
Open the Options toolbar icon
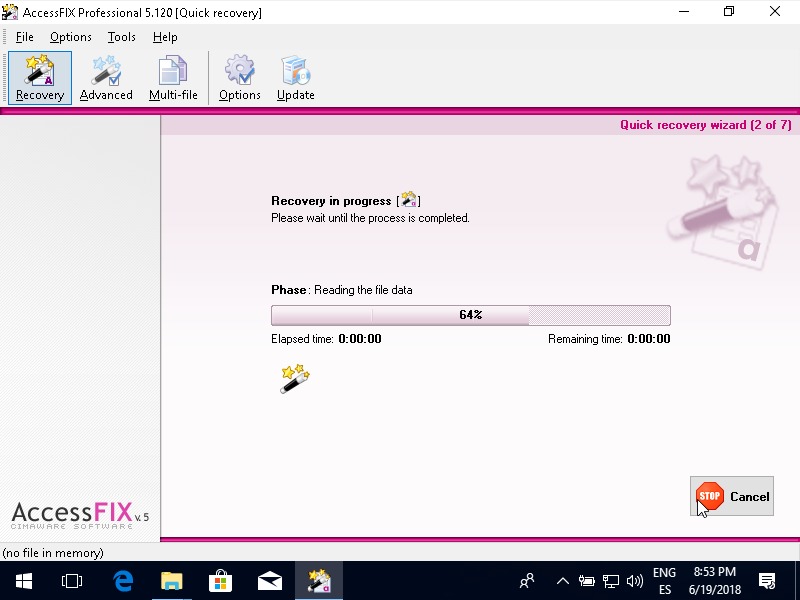point(240,78)
